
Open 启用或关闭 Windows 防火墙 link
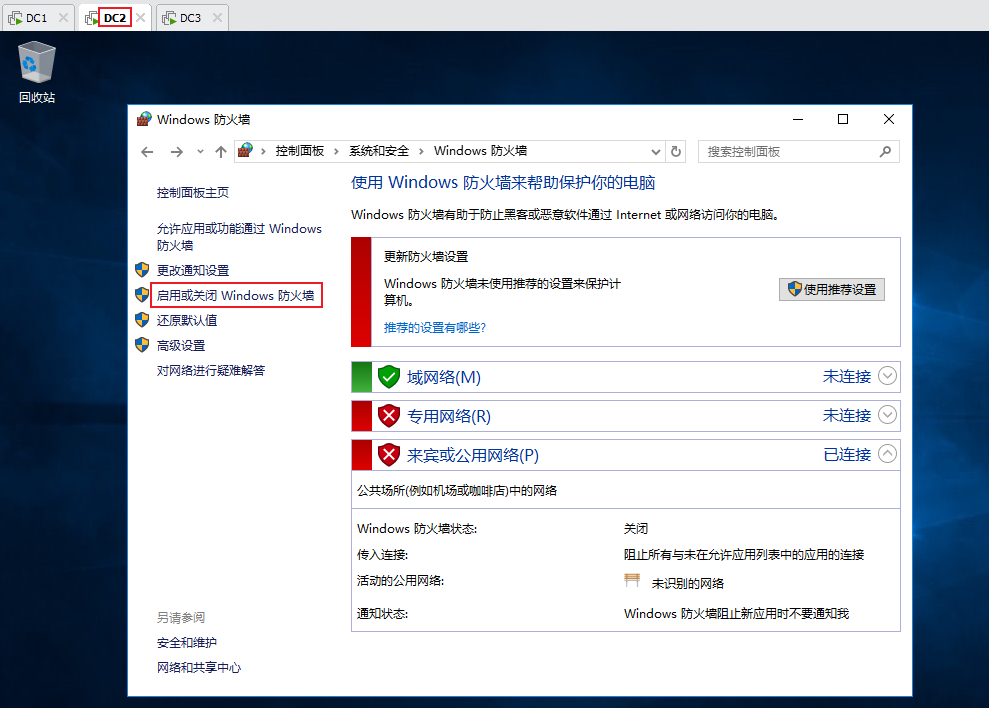coord(235,295)
